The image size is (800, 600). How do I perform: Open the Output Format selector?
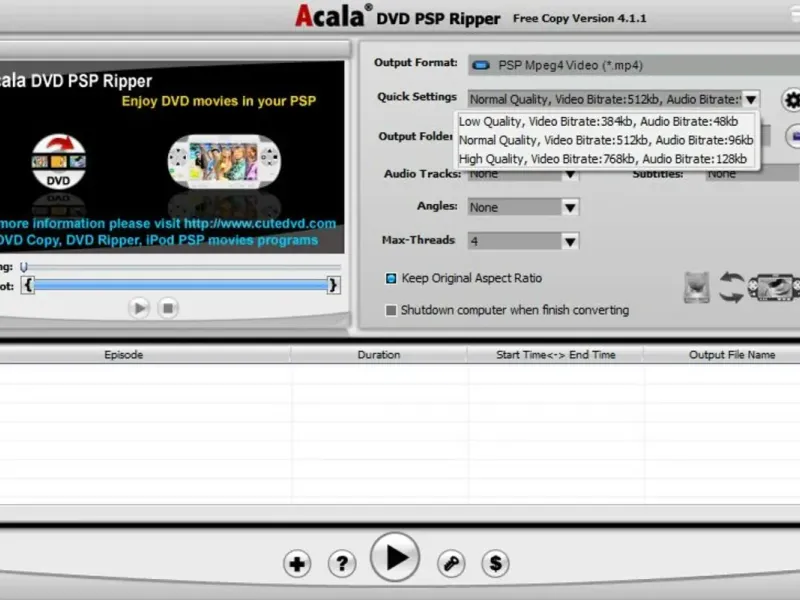(x=634, y=65)
